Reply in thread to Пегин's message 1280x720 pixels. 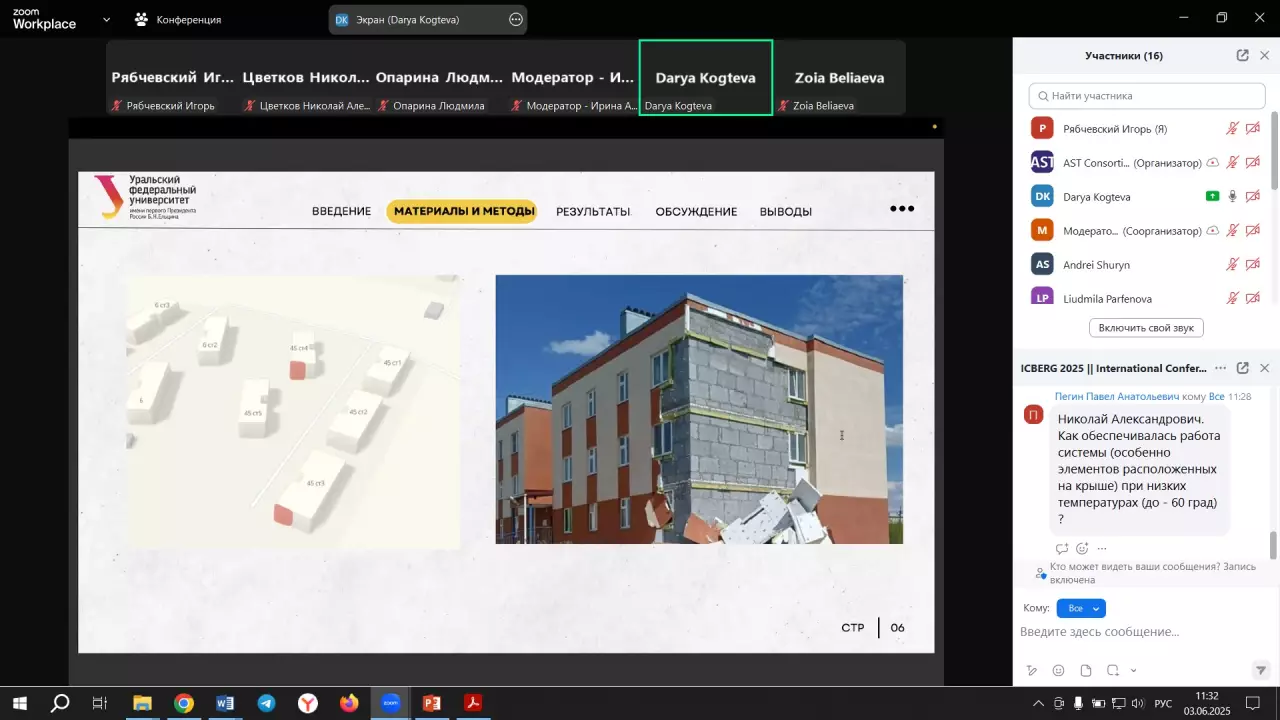tap(1062, 548)
